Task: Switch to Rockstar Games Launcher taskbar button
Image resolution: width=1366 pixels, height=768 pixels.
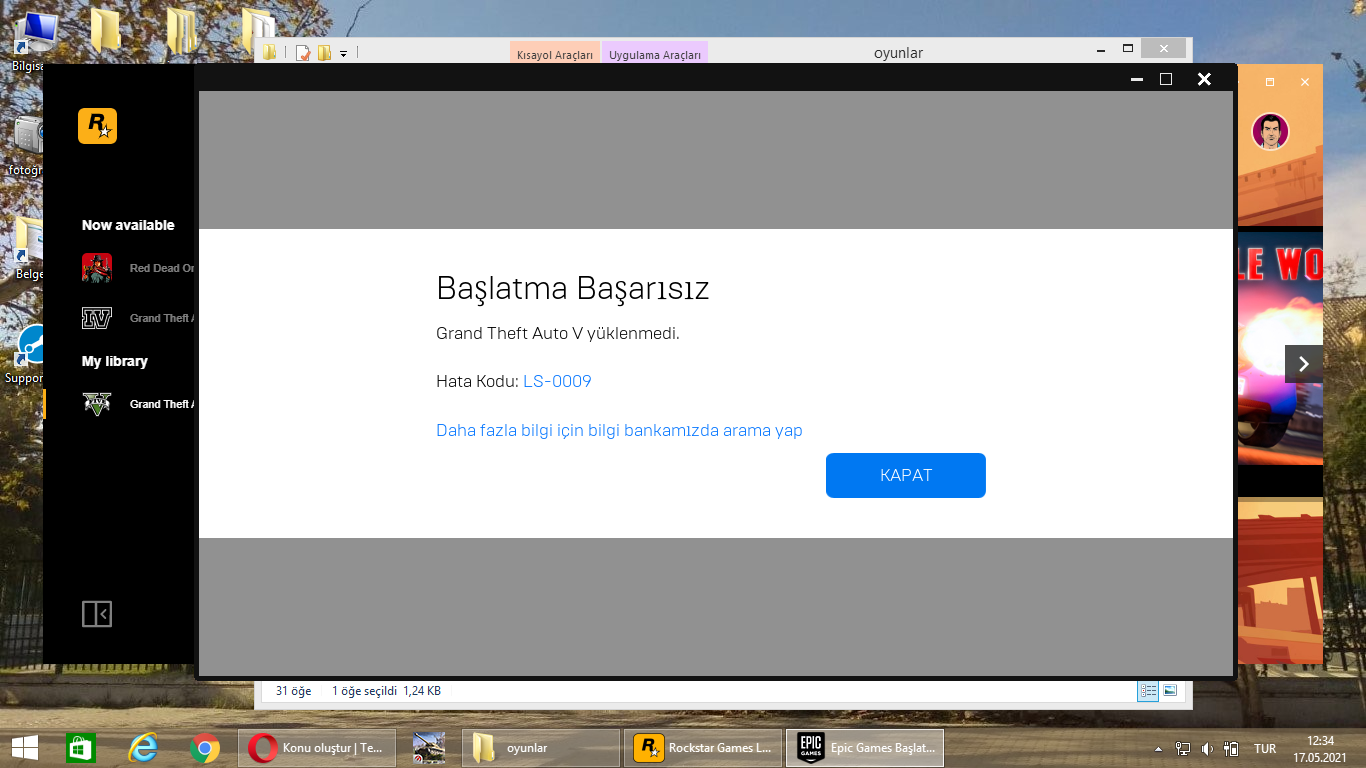Action: coord(703,747)
